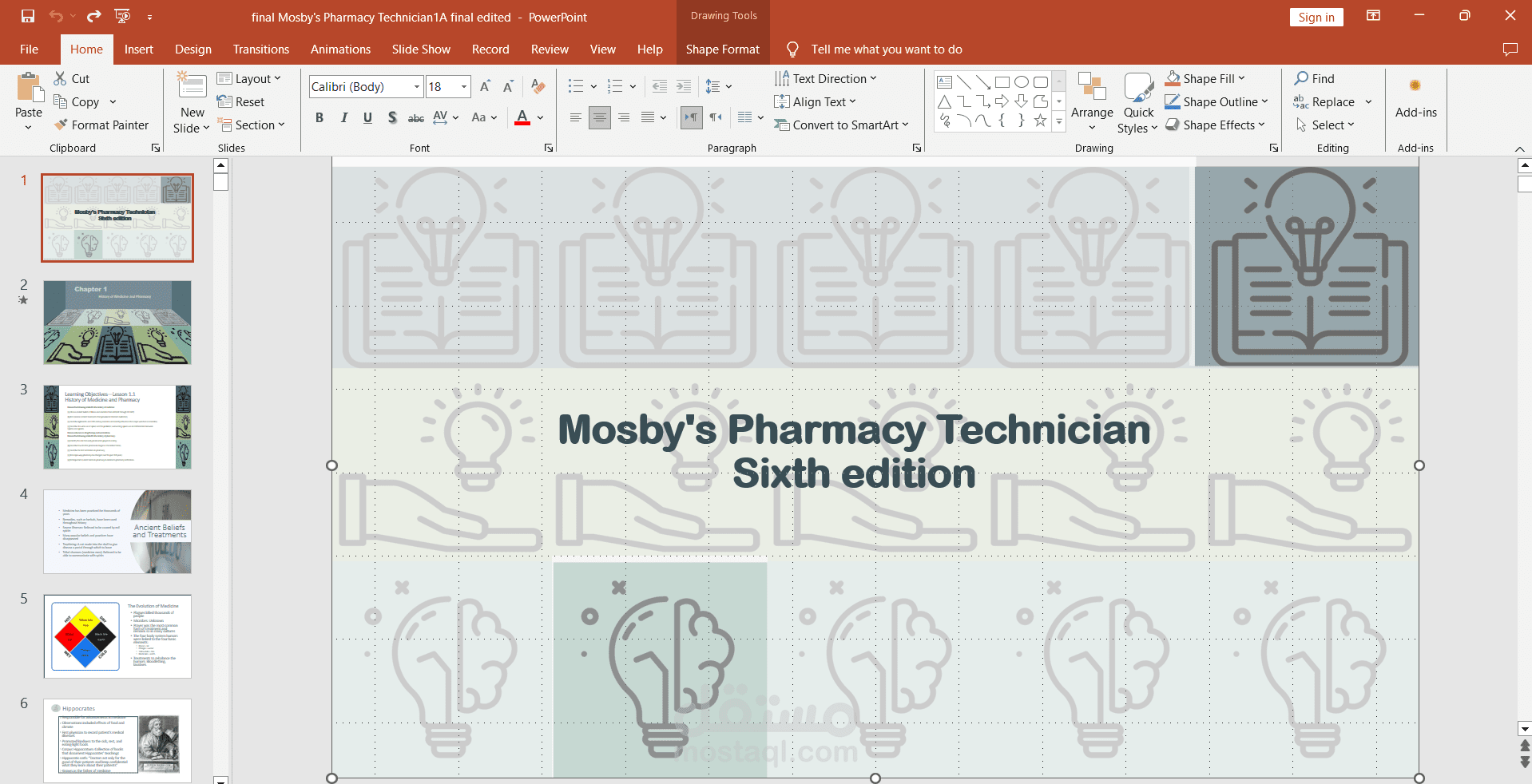Viewport: 1532px width, 784px height.
Task: Clear all formatting
Action: (538, 86)
